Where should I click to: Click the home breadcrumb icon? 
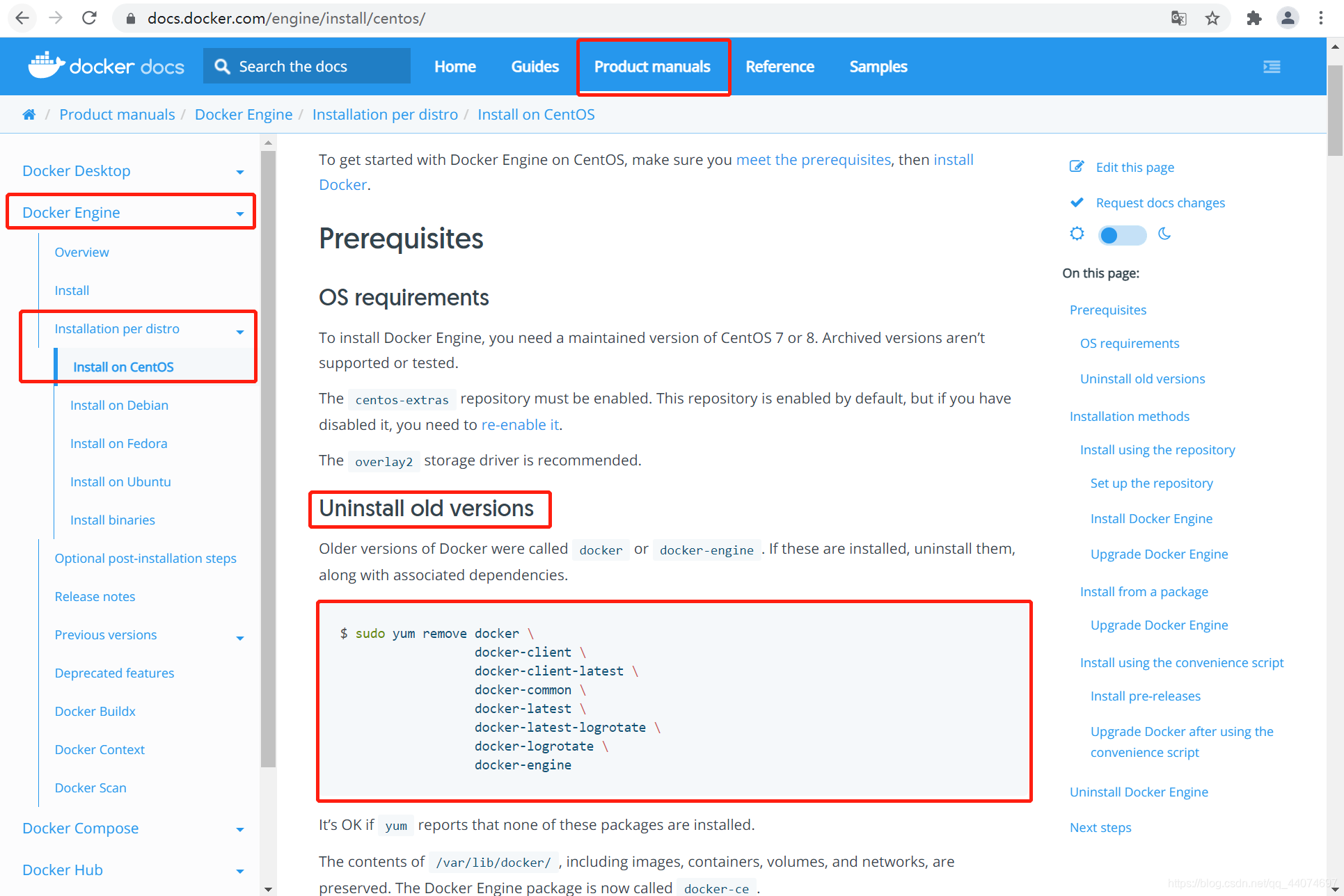coord(29,115)
